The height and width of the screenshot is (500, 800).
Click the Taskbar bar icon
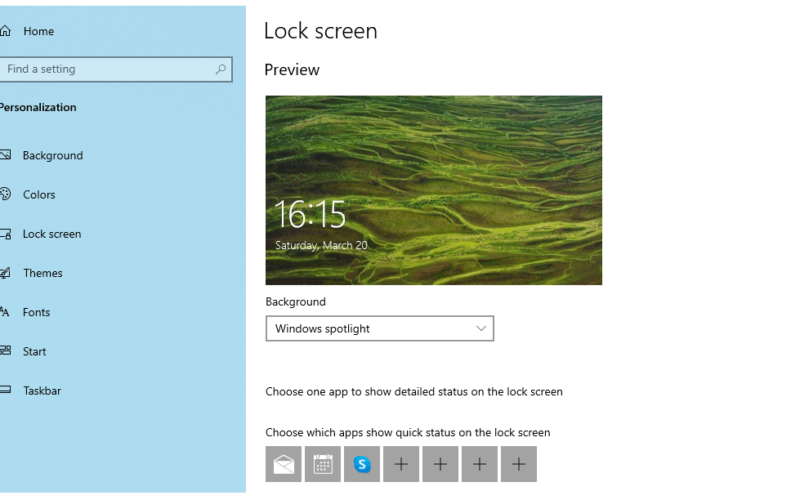5,390
